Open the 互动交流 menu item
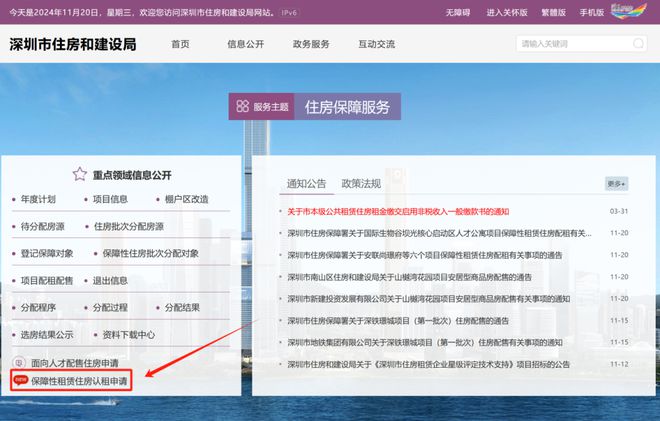 [x=376, y=44]
